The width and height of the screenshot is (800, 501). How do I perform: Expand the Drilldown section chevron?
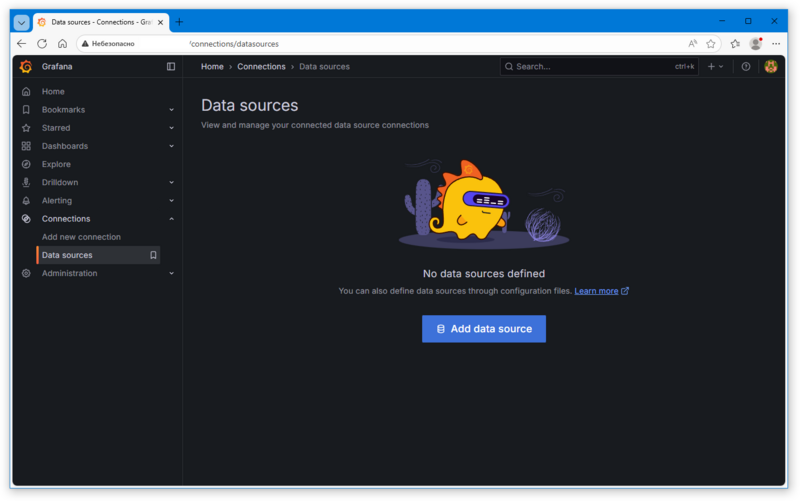pos(171,182)
